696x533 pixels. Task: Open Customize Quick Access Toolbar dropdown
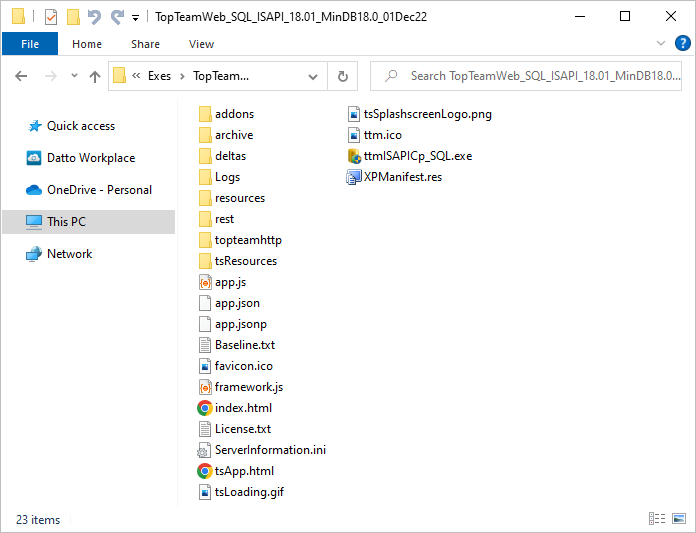click(135, 18)
